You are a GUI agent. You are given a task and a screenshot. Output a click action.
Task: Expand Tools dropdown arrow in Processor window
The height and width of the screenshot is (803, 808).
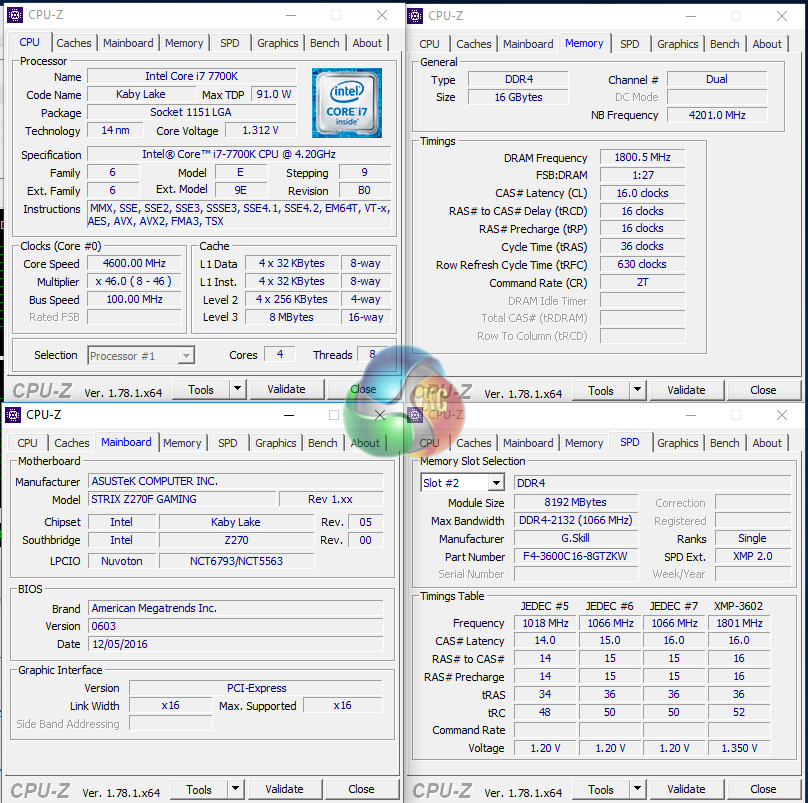click(238, 389)
